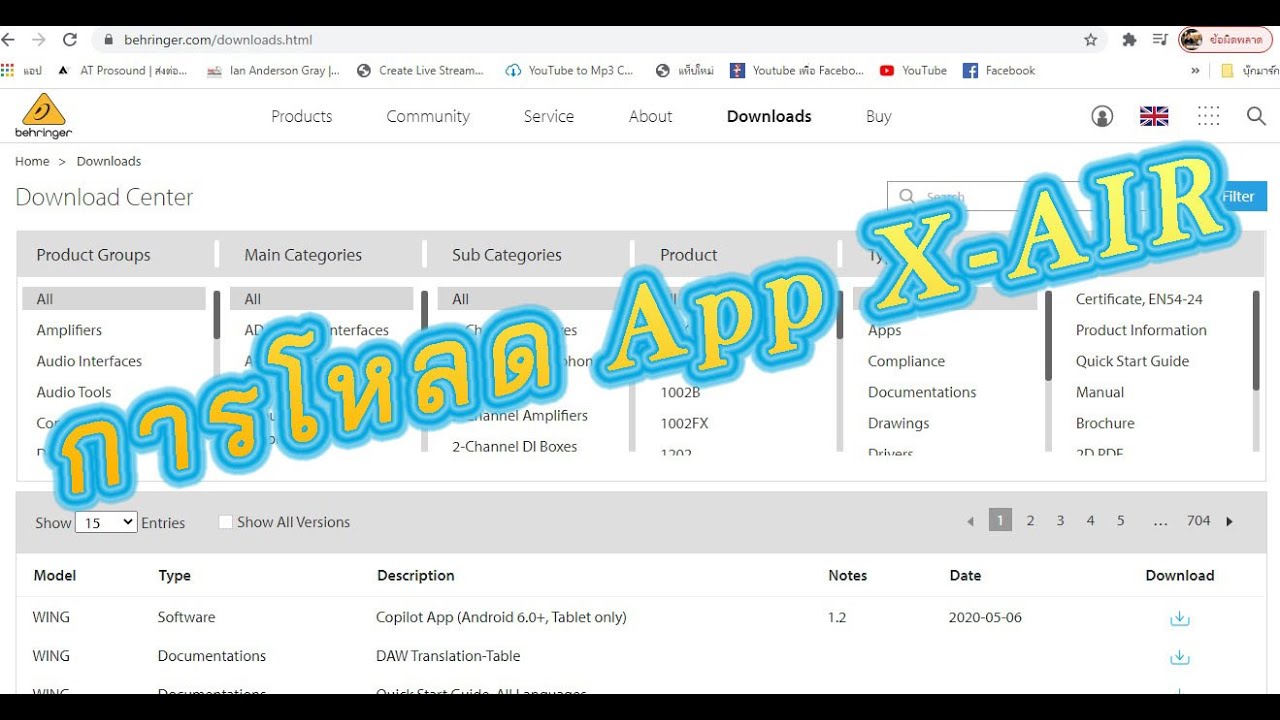Screen dimensions: 1280x720
Task: Open the Facebook bookmark
Action: tap(999, 70)
